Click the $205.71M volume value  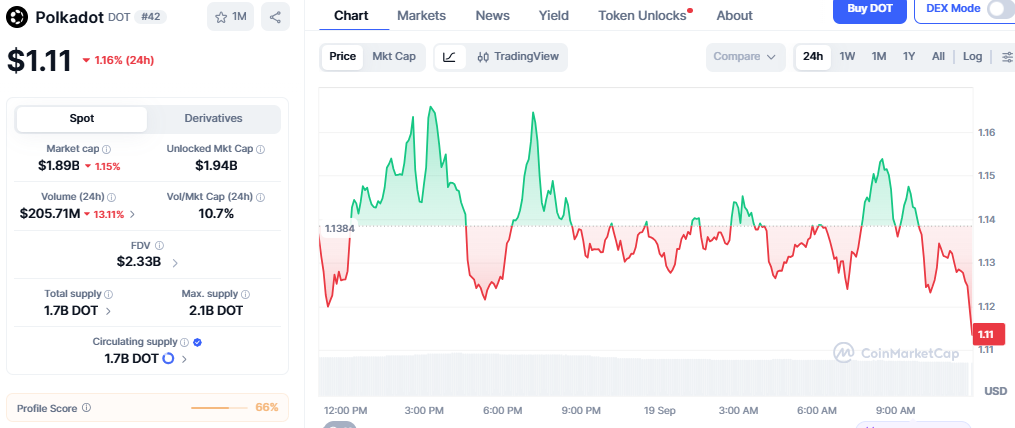tap(50, 214)
